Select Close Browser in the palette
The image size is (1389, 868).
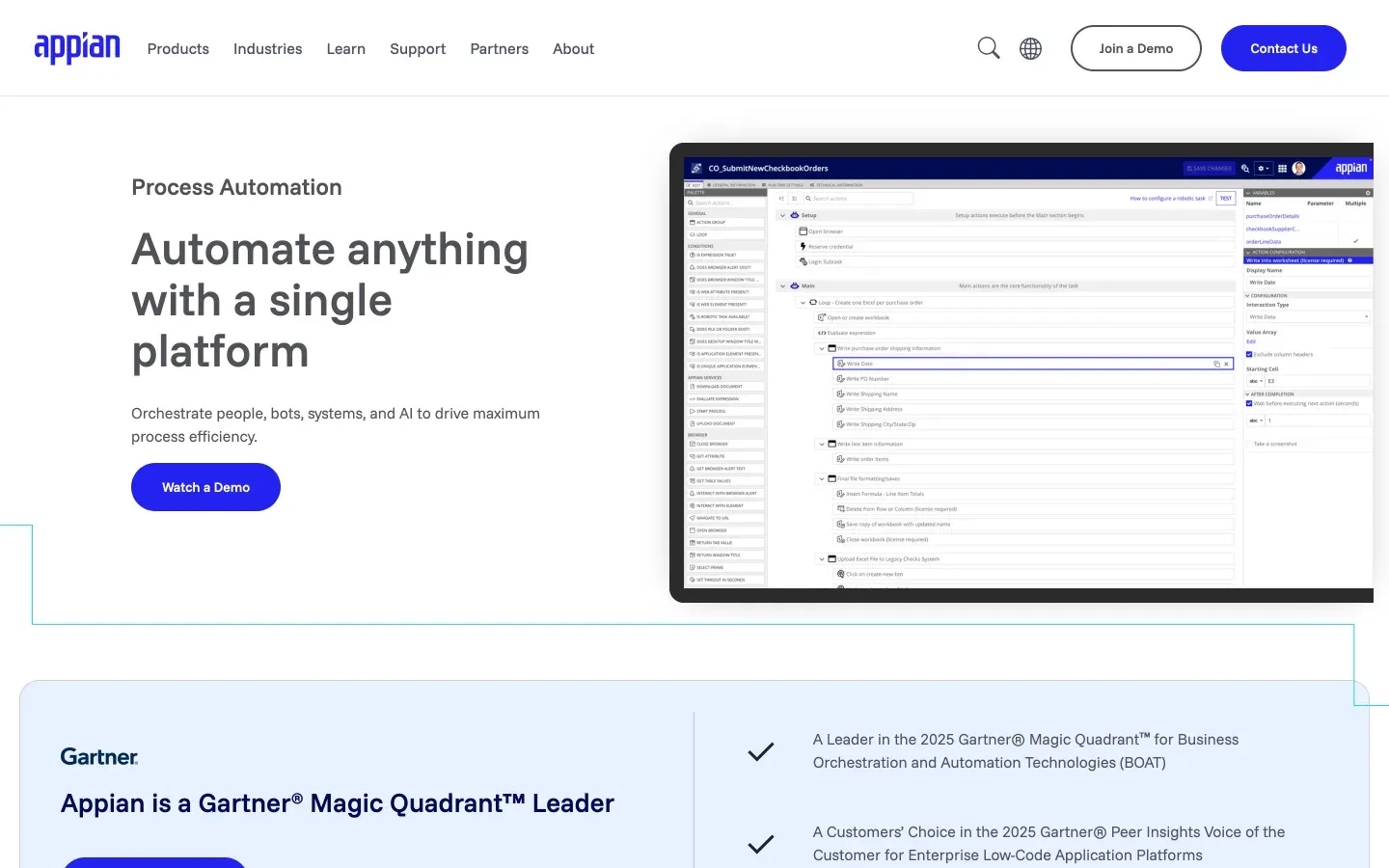(x=725, y=444)
